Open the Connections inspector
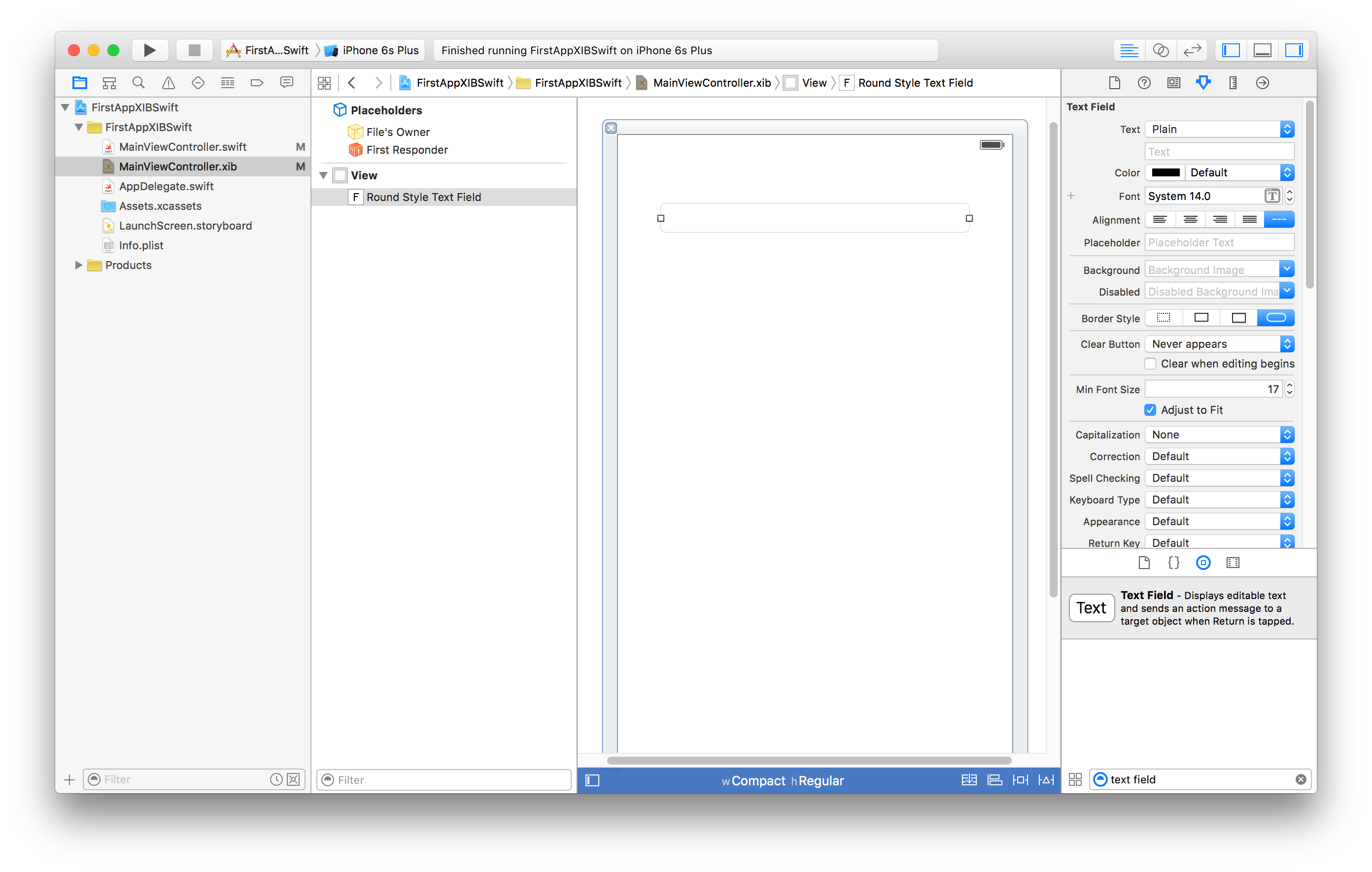This screenshot has width=1372, height=872. pos(1262,83)
